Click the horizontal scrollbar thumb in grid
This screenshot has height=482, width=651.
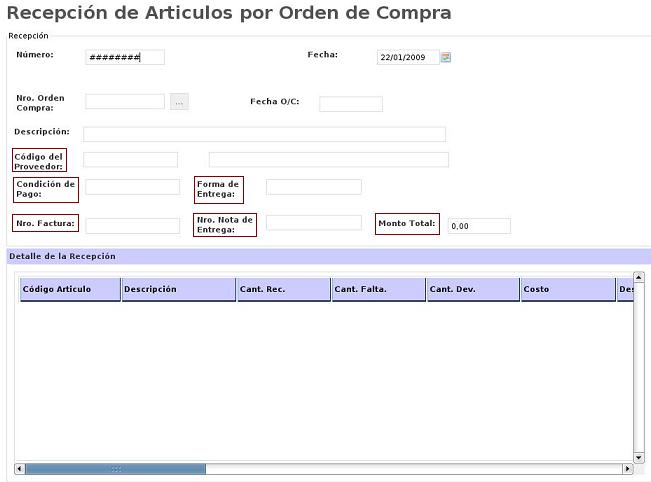pos(115,468)
